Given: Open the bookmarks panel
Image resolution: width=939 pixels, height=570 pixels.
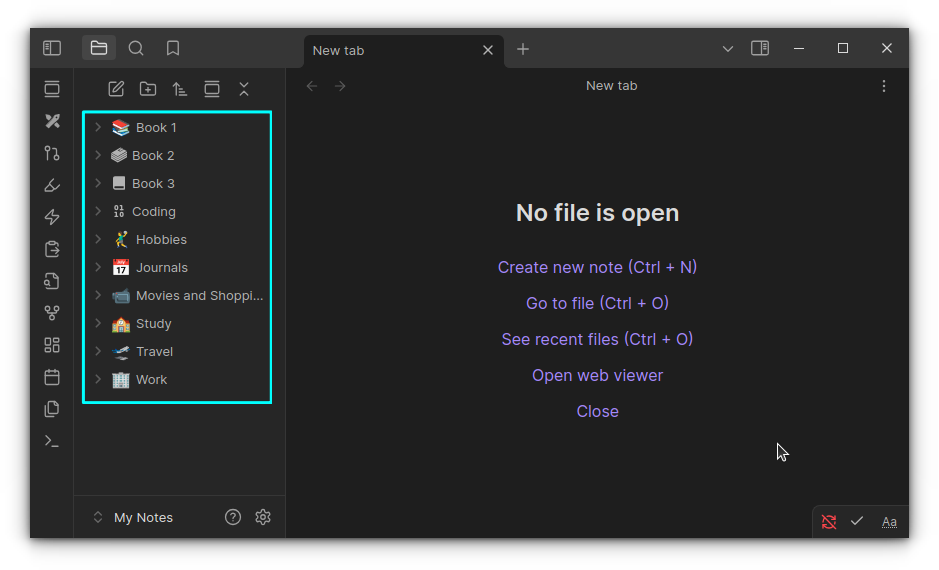Looking at the screenshot, I should pos(173,48).
